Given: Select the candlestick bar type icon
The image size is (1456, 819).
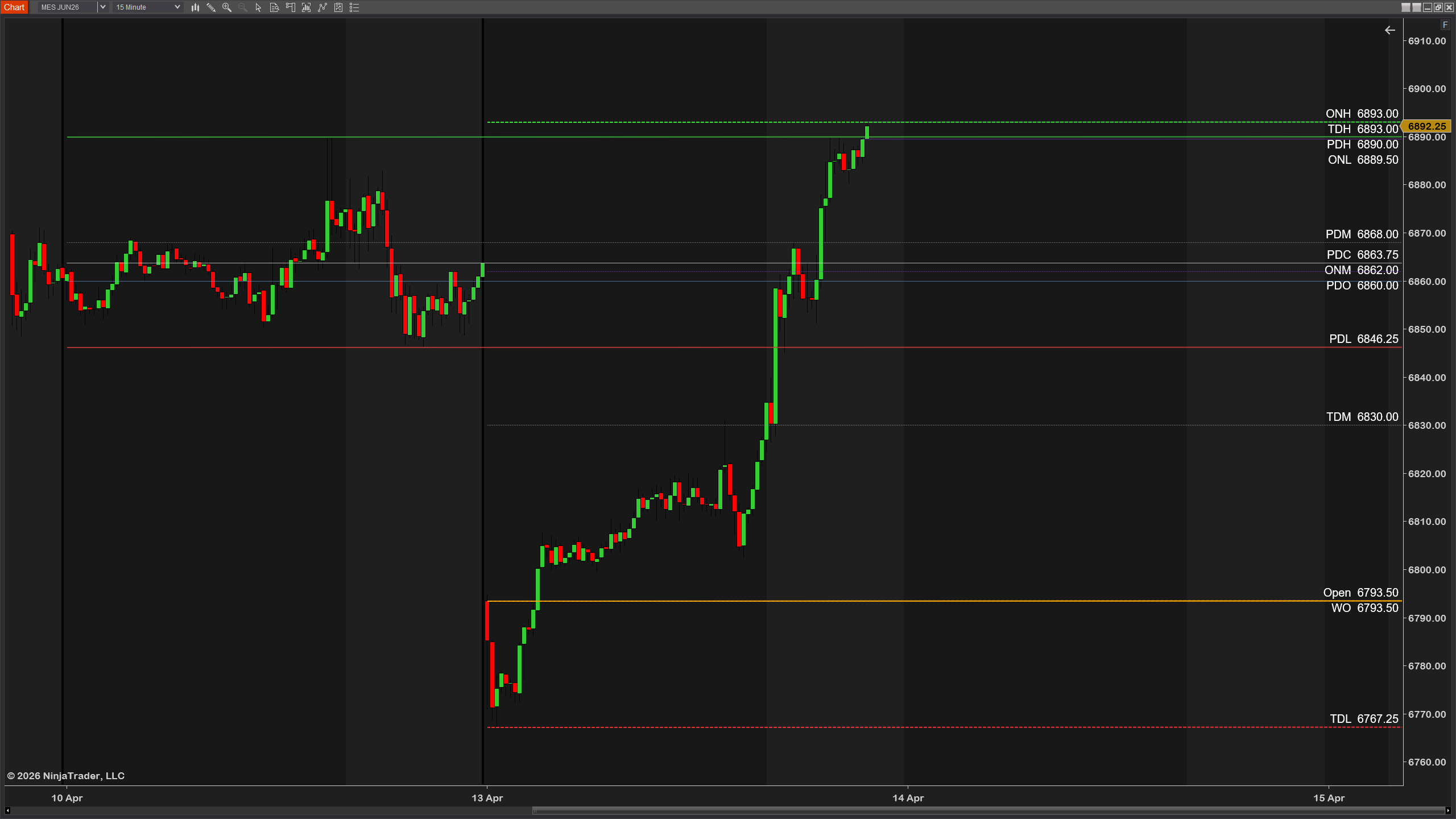Looking at the screenshot, I should tap(196, 7).
